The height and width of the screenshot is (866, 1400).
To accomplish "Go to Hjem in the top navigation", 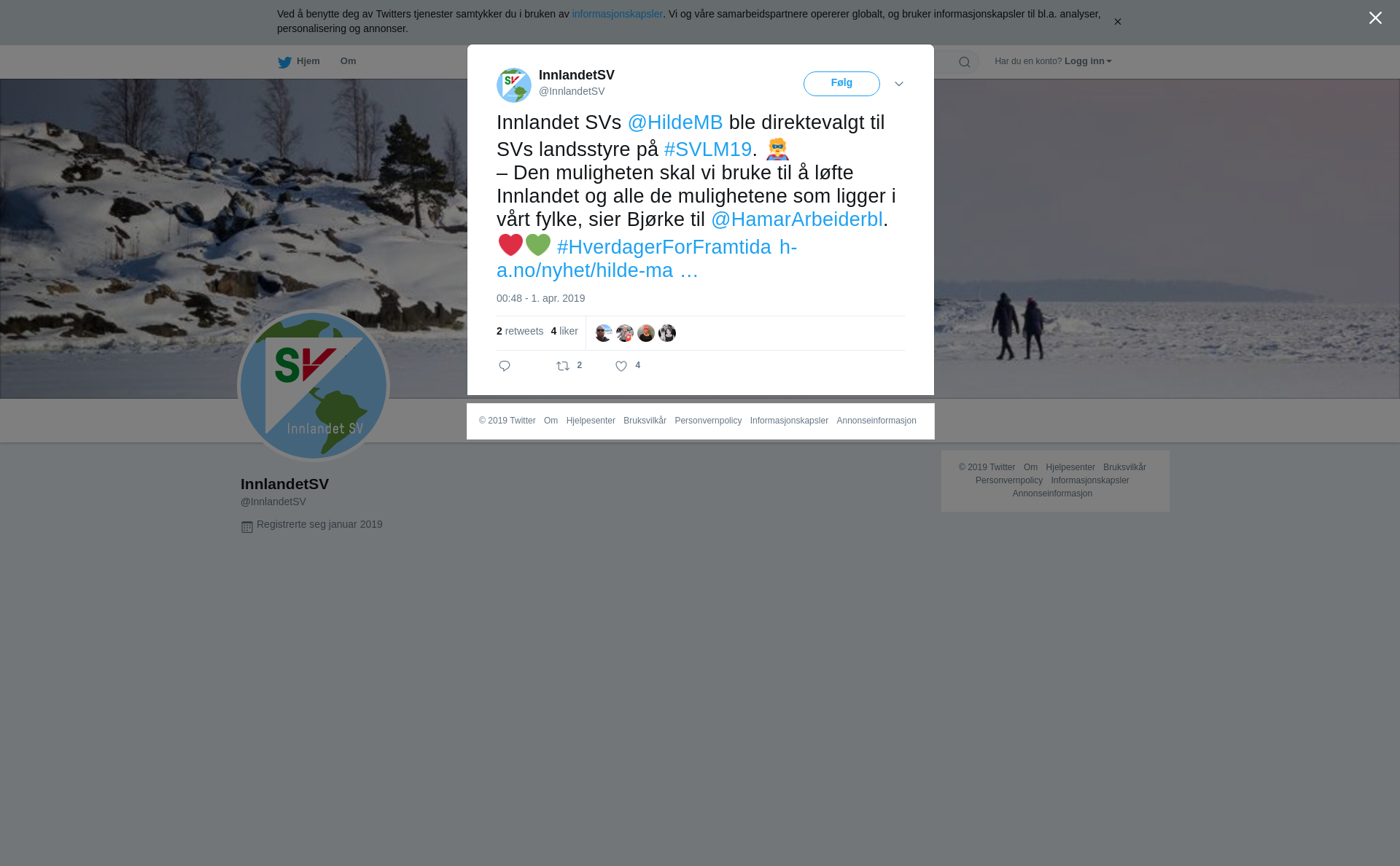I will [x=299, y=61].
